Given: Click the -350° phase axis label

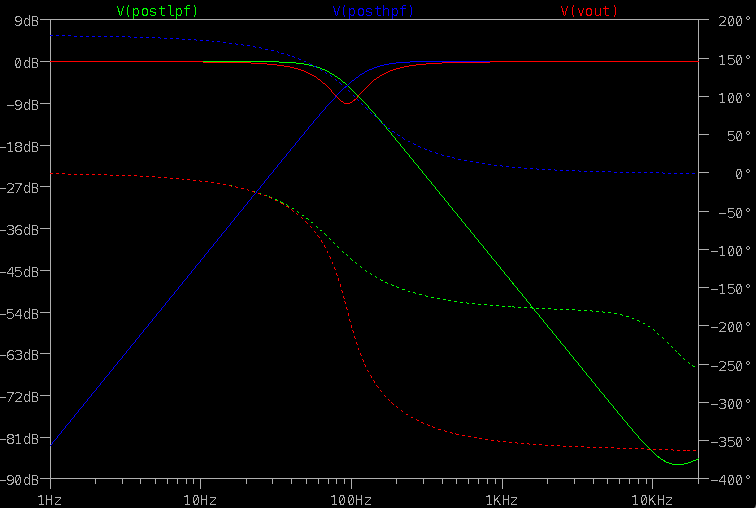Looking at the screenshot, I should [731, 442].
